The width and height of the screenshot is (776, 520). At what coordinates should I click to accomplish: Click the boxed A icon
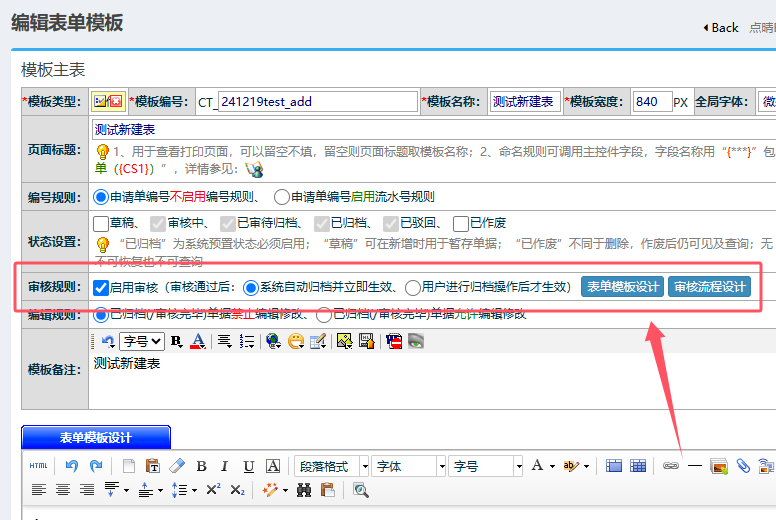pyautogui.click(x=273, y=466)
